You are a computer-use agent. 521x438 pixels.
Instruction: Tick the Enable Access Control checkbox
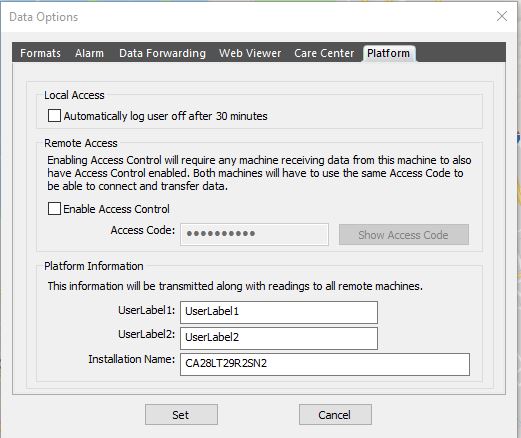pos(54,209)
